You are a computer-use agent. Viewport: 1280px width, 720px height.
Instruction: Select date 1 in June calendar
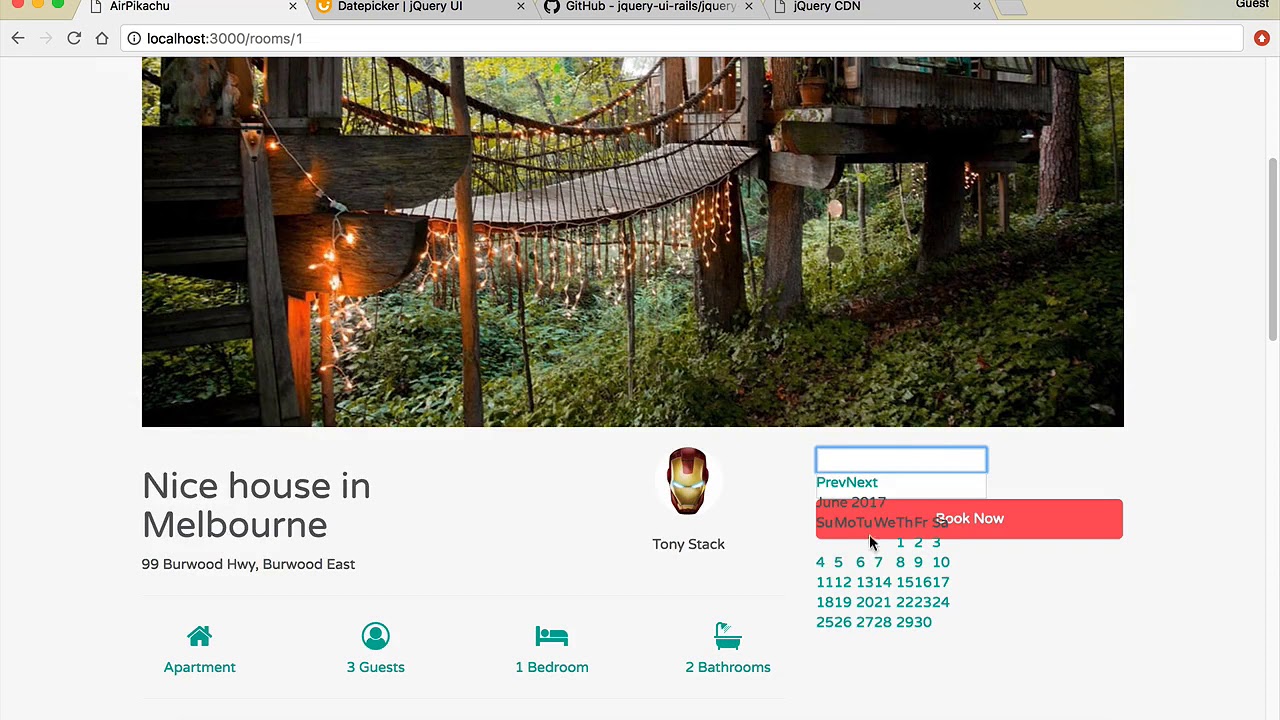pos(900,542)
